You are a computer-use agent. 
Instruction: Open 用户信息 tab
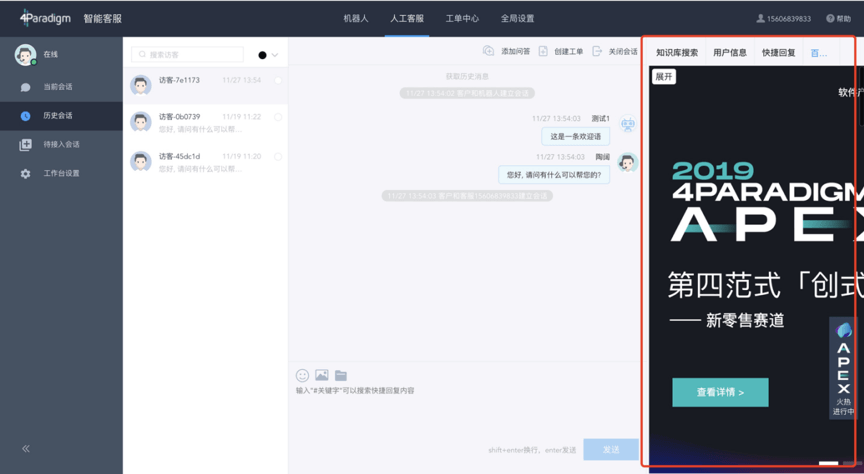pos(730,53)
